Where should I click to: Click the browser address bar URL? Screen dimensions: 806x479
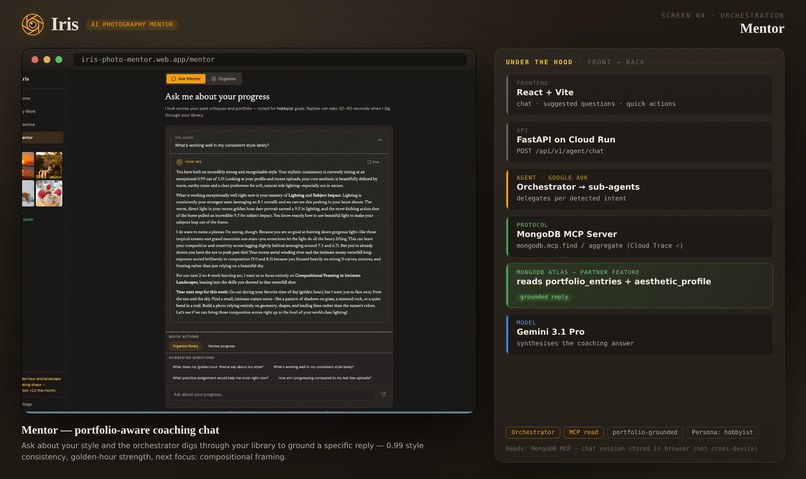(x=270, y=60)
